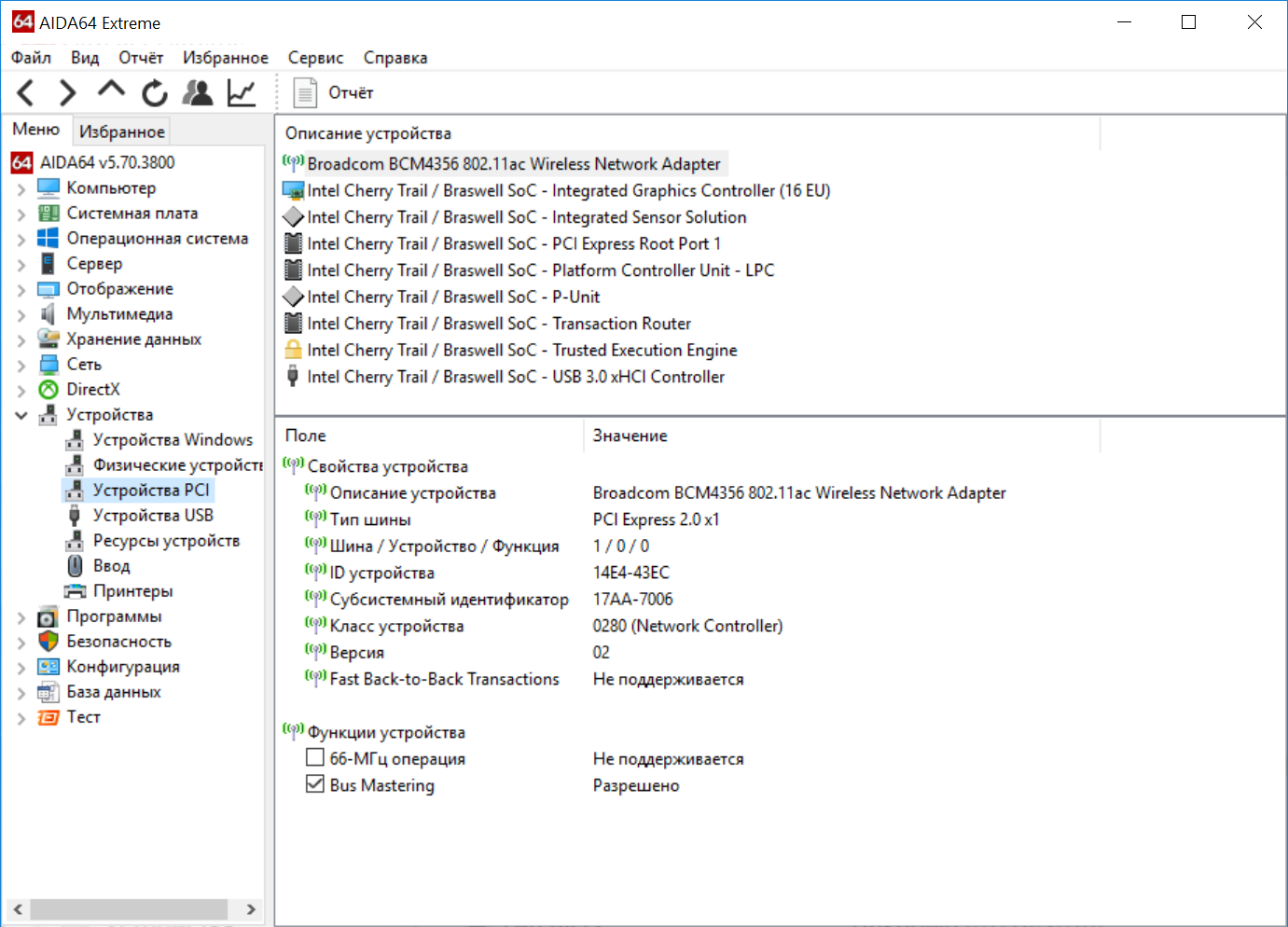Click the sidebar scroll right arrow
Screen dimensions: 1288x927
click(251, 909)
